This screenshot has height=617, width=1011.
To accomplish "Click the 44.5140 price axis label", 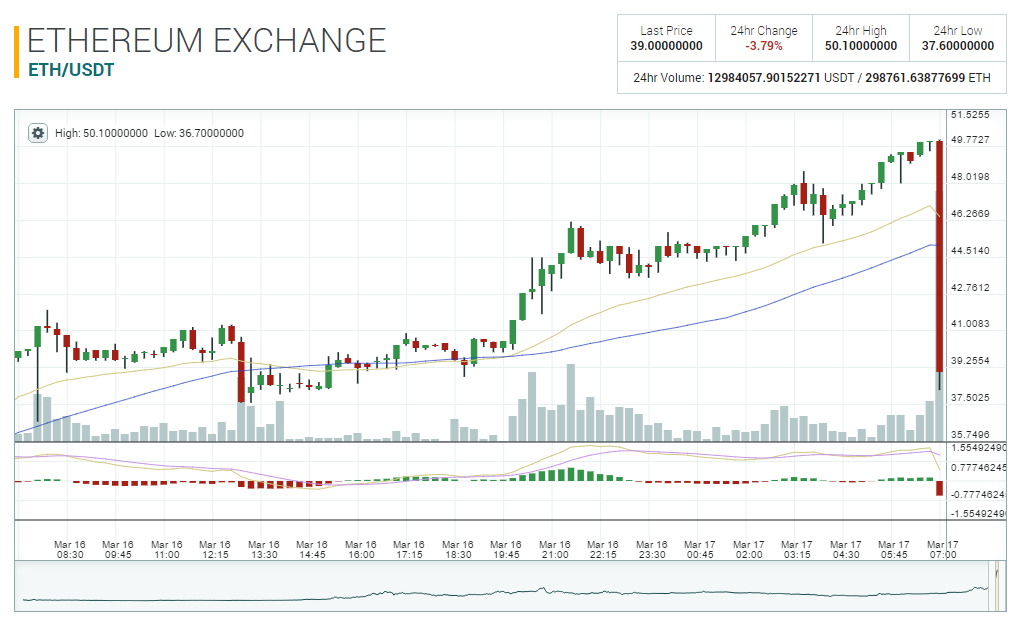I will (x=969, y=250).
